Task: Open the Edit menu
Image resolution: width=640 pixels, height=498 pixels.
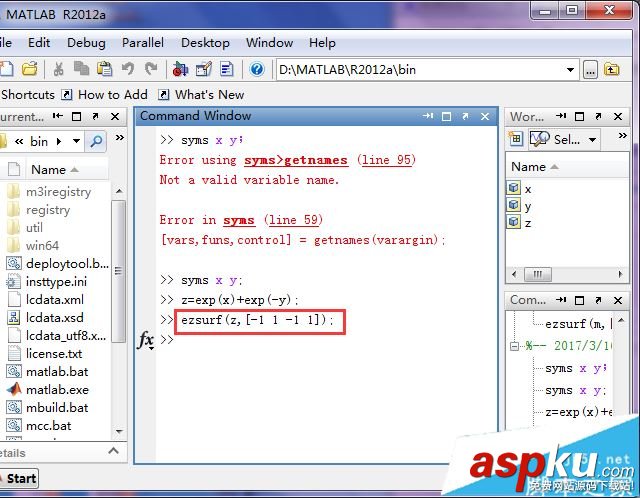Action: click(39, 42)
